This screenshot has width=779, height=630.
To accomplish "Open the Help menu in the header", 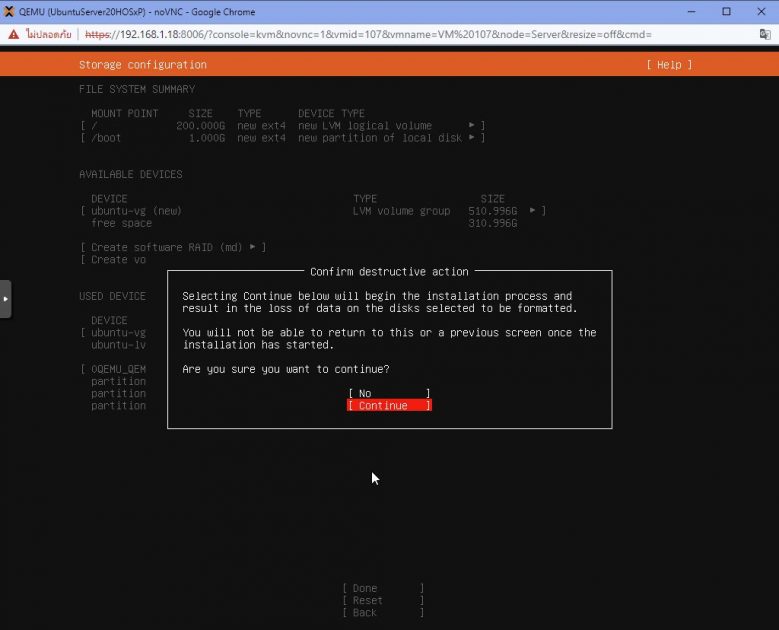I will click(669, 65).
